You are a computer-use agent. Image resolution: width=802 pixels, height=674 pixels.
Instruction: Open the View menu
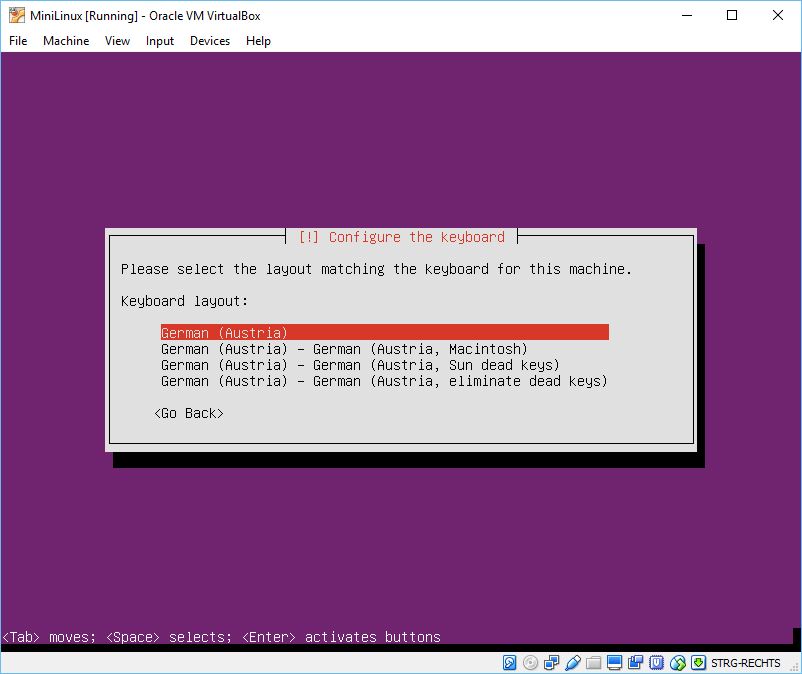pyautogui.click(x=117, y=41)
